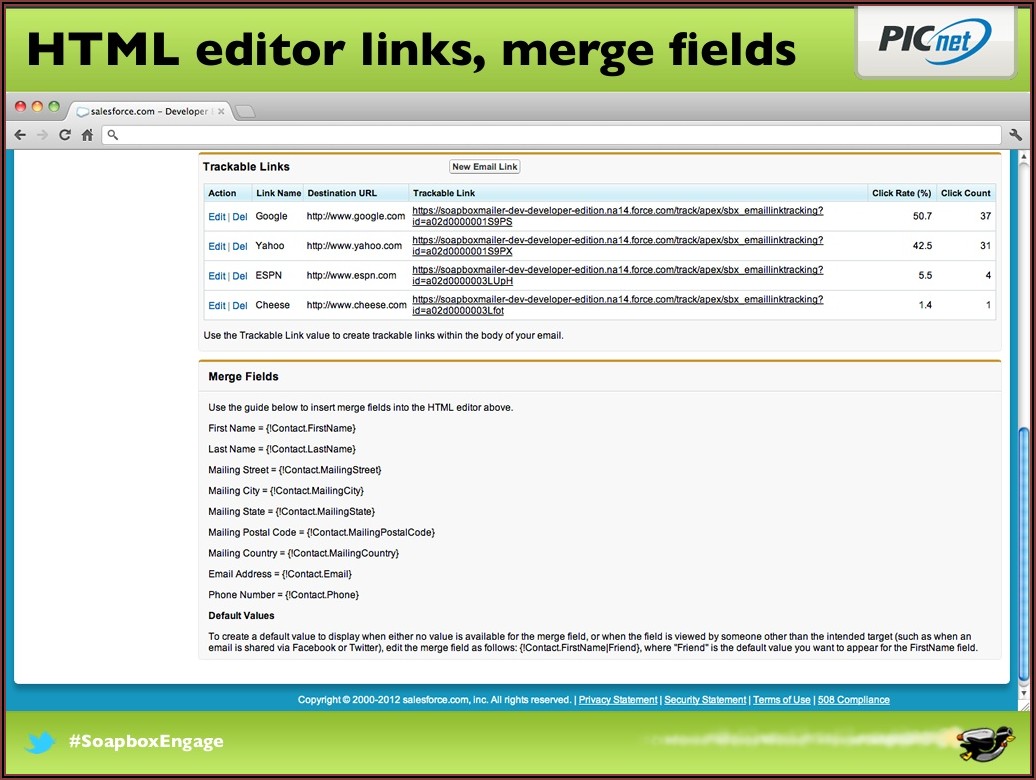The height and width of the screenshot is (780, 1036).
Task: Edit the Yahoo trackable link
Action: pos(217,246)
